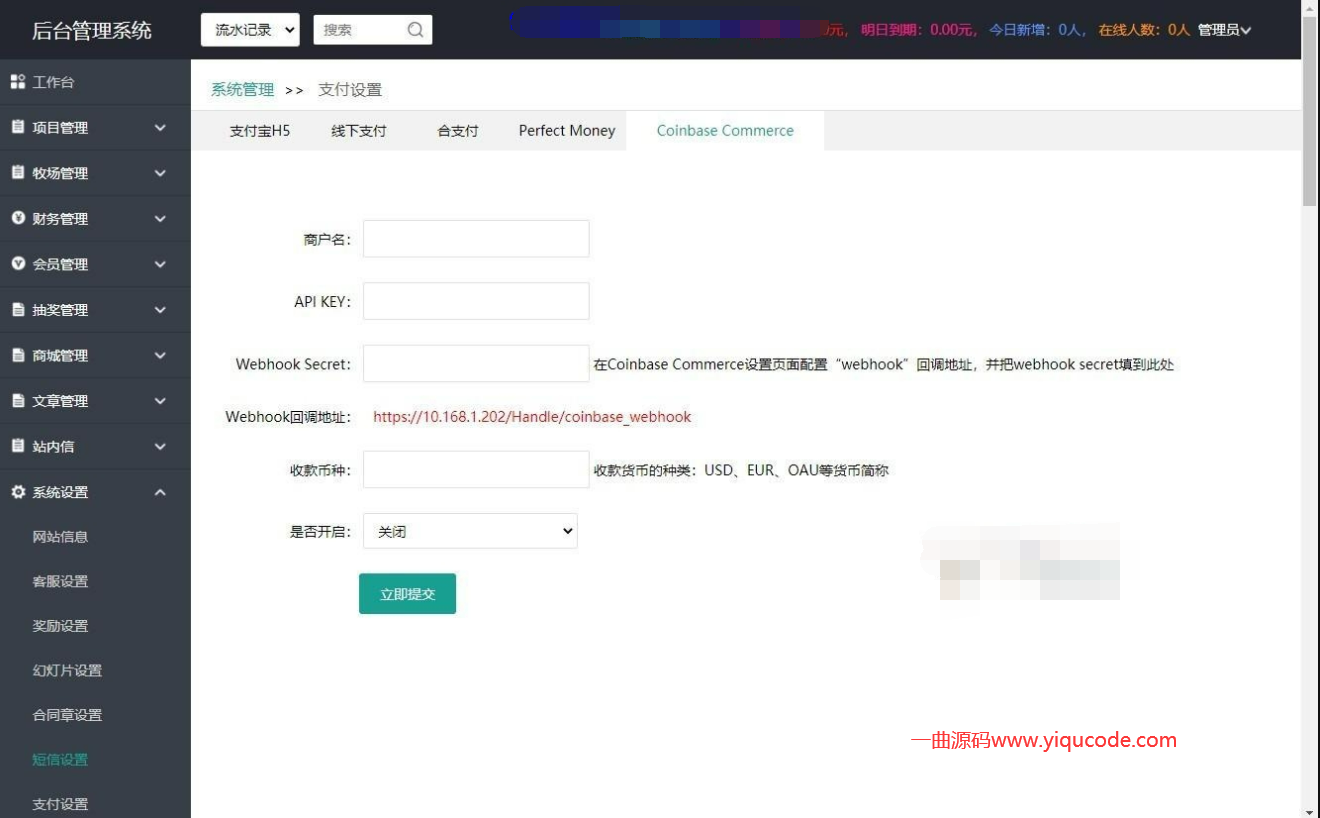Expand the 财务管理 menu chevron
1320x818 pixels.
click(x=160, y=219)
